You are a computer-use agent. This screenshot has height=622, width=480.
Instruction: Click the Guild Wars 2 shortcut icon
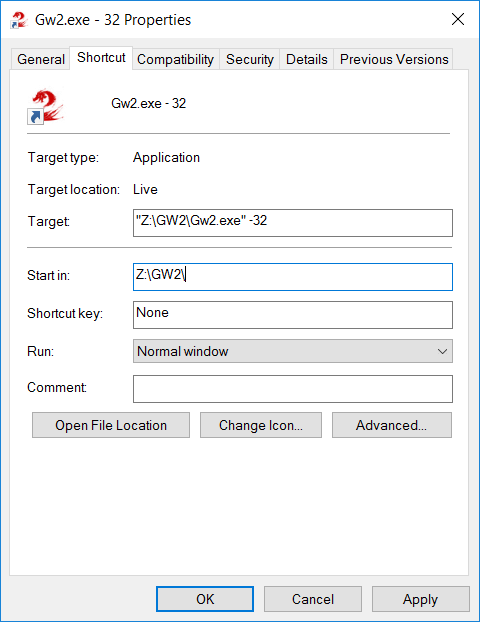pos(46,106)
